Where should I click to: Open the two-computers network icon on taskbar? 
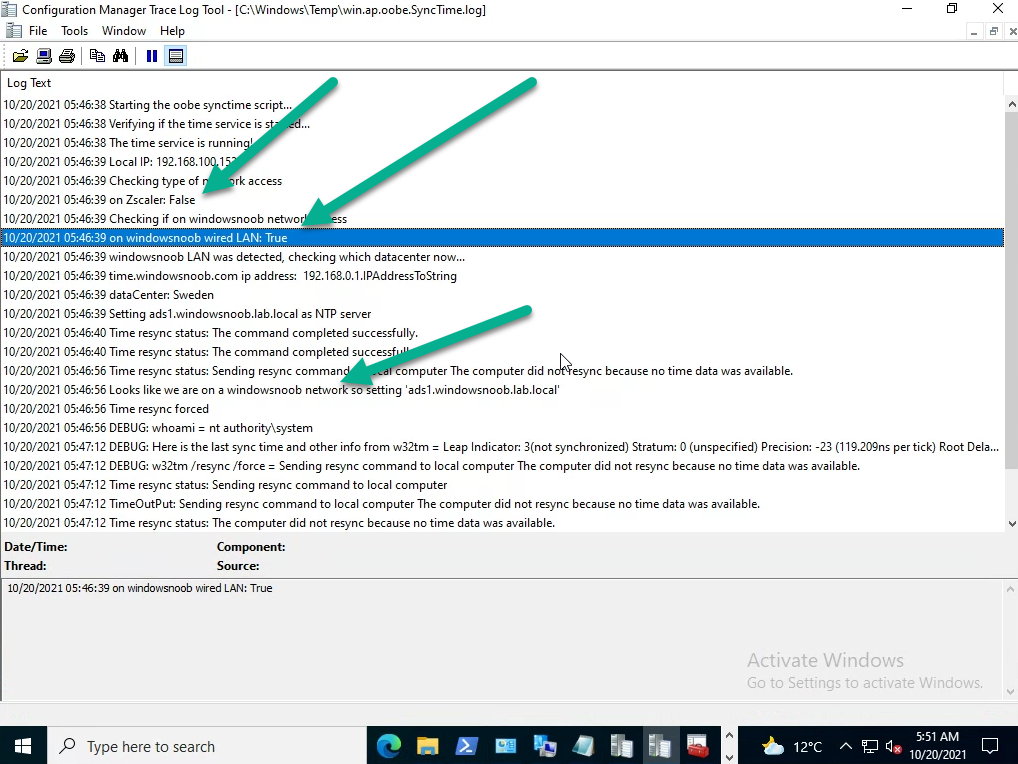(544, 746)
